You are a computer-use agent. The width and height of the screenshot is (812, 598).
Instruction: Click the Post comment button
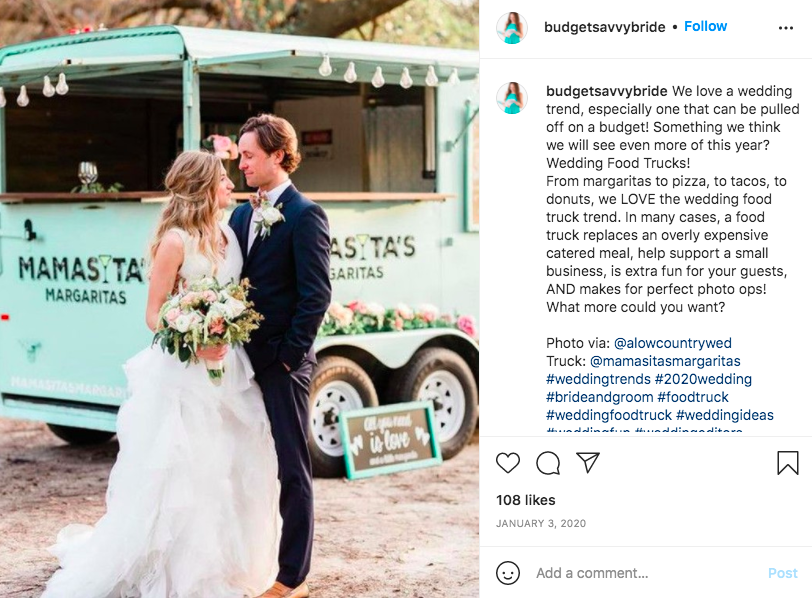pyautogui.click(x=782, y=573)
